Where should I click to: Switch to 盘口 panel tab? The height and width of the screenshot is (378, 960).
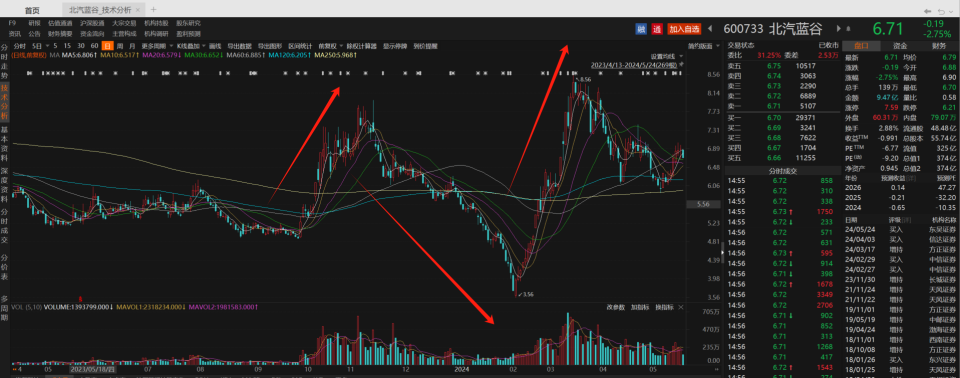pos(862,45)
